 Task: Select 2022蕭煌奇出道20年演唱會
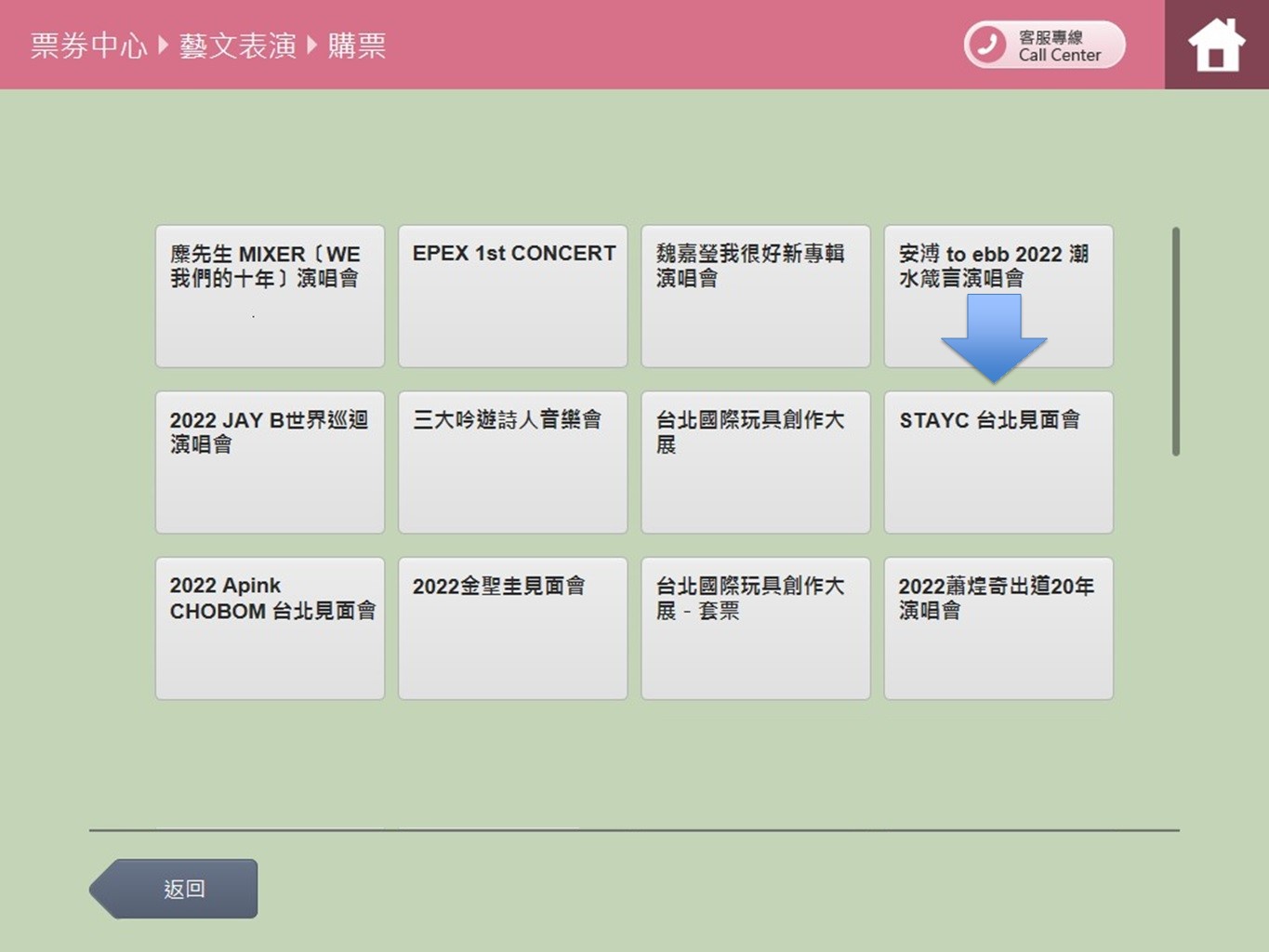click(998, 628)
